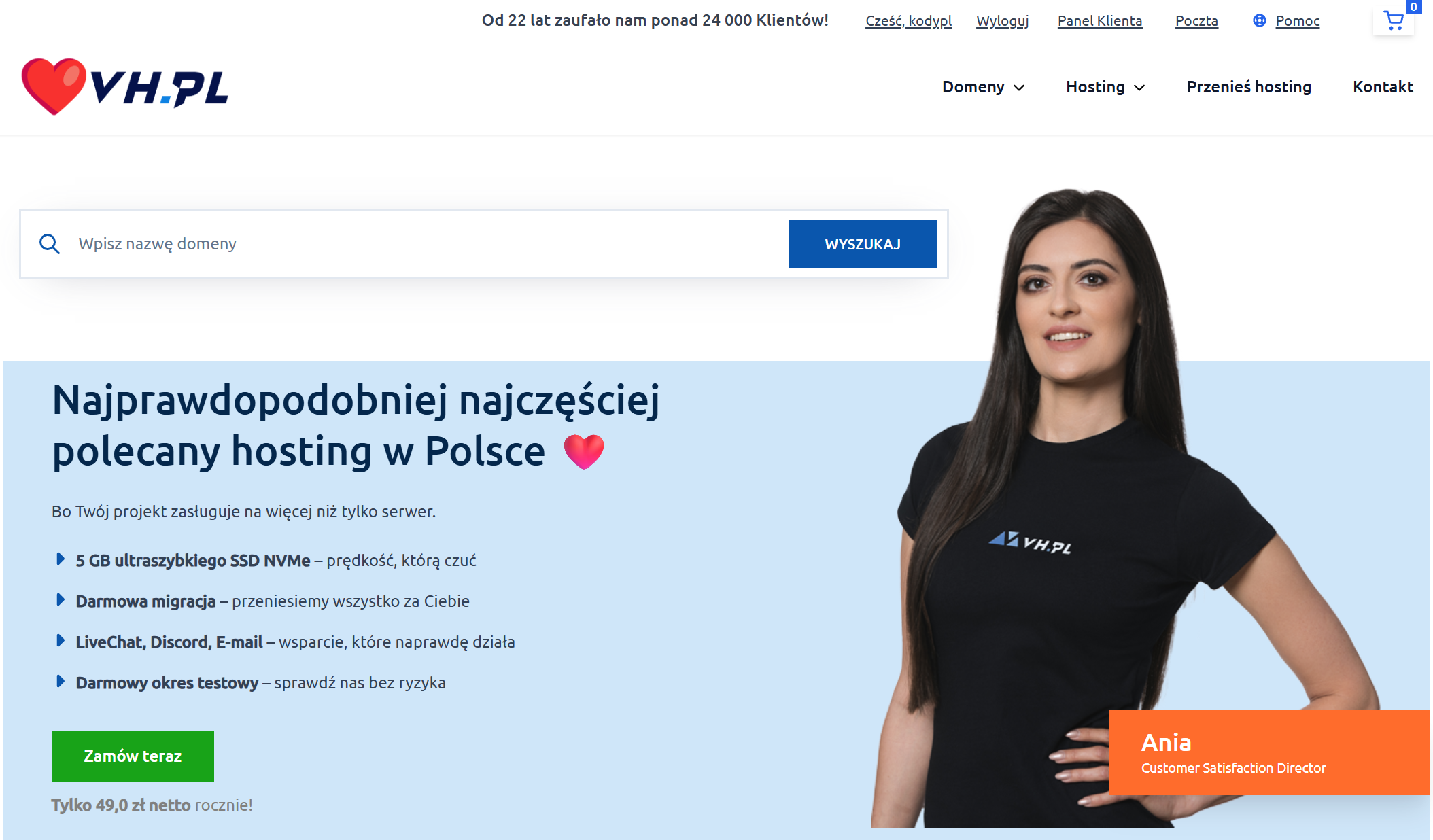Click arrow bullet before Darmowa migracja
The width and height of the screenshot is (1433, 840).
pyautogui.click(x=61, y=600)
